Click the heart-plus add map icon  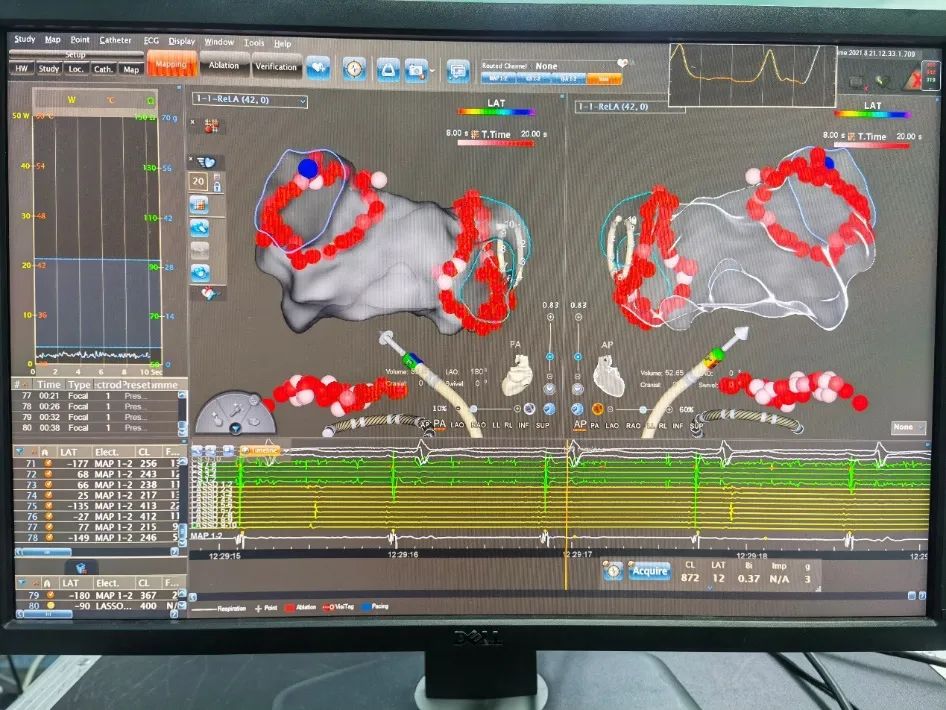[318, 68]
